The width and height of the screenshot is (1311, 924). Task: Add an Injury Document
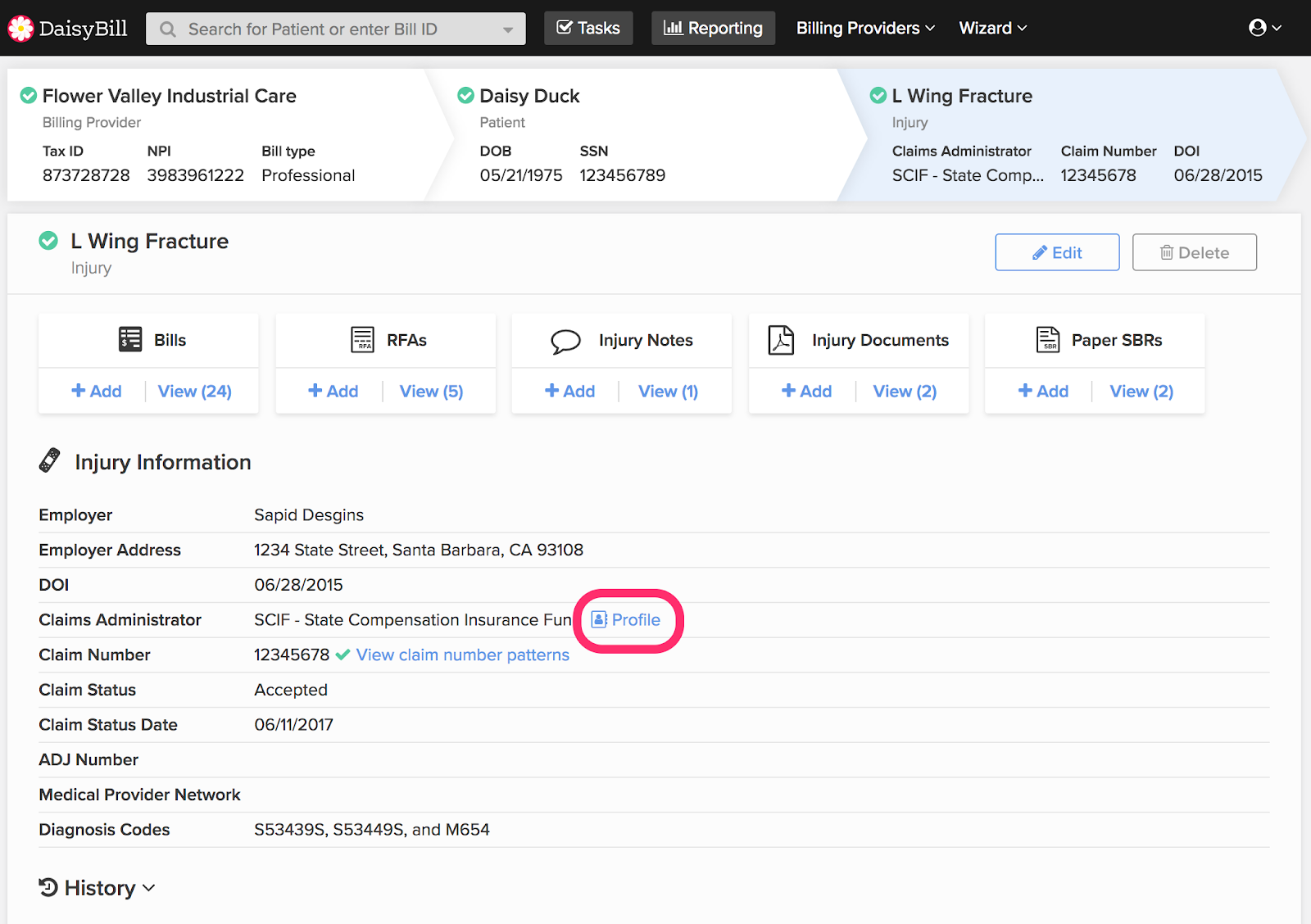[x=807, y=392]
